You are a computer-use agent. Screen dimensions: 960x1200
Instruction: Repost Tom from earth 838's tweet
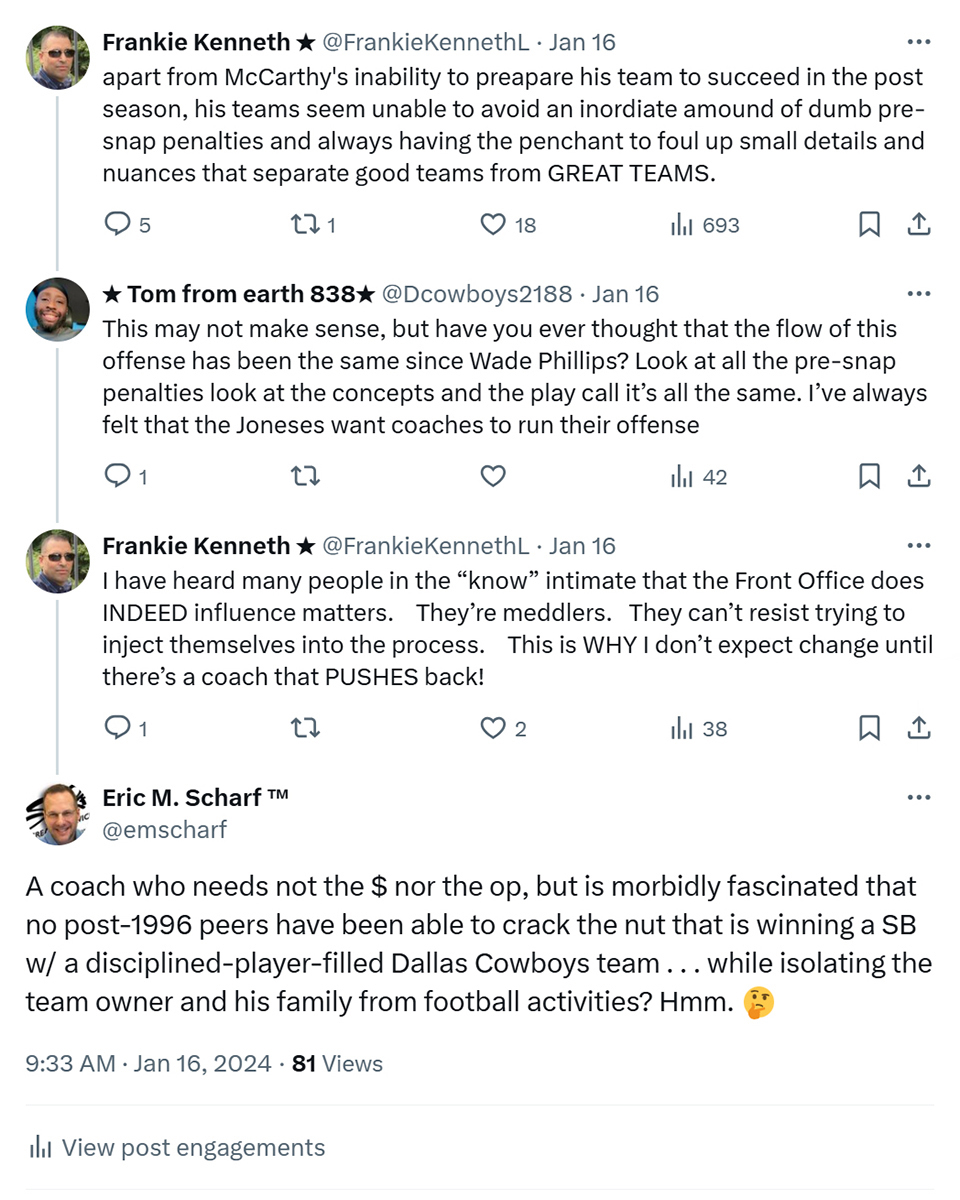coord(304,477)
